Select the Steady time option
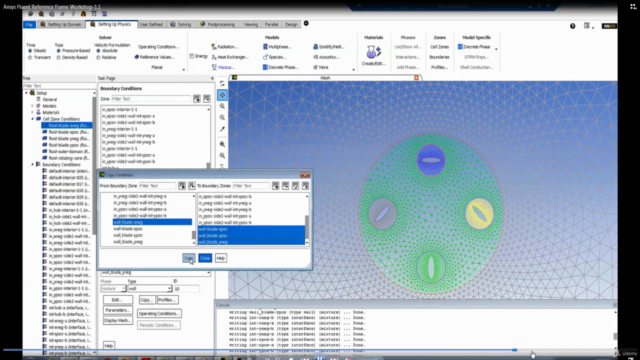This screenshot has width=640, height=360. pos(36,51)
